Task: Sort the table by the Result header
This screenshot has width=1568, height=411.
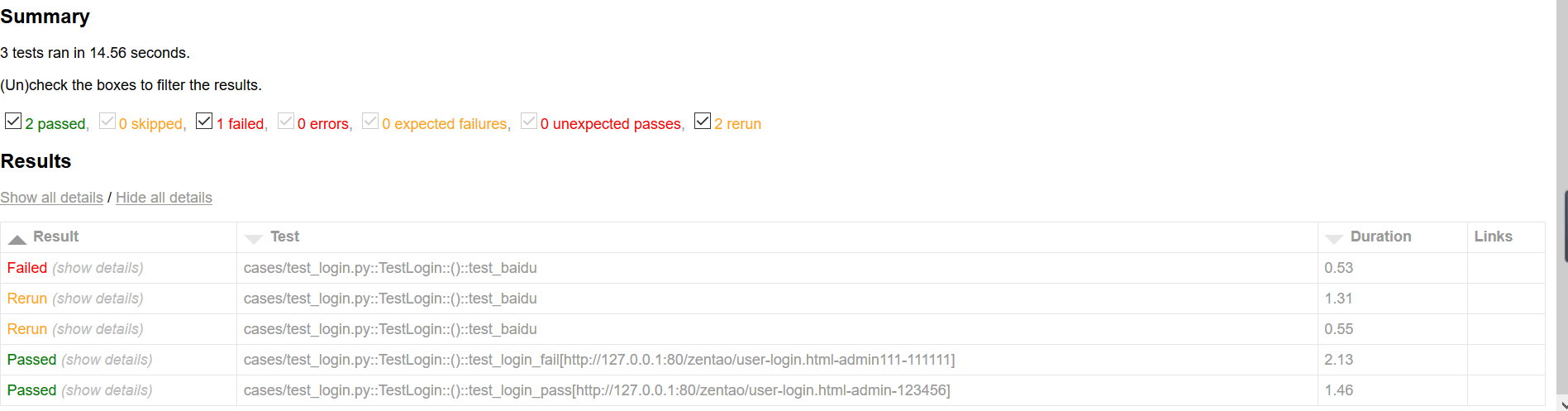Action: tap(55, 237)
